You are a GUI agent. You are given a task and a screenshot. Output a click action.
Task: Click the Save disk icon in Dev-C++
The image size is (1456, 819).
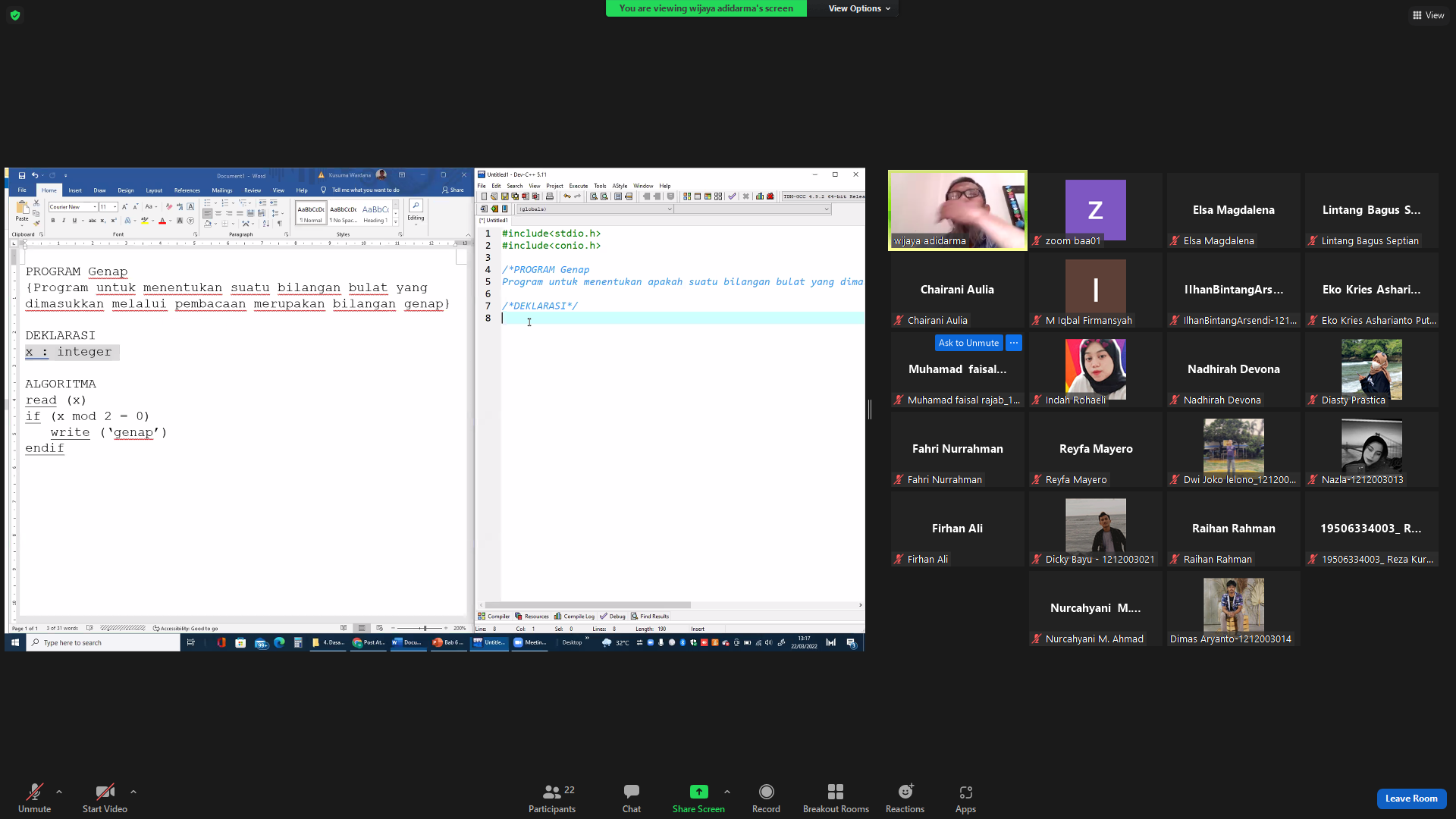pos(504,196)
